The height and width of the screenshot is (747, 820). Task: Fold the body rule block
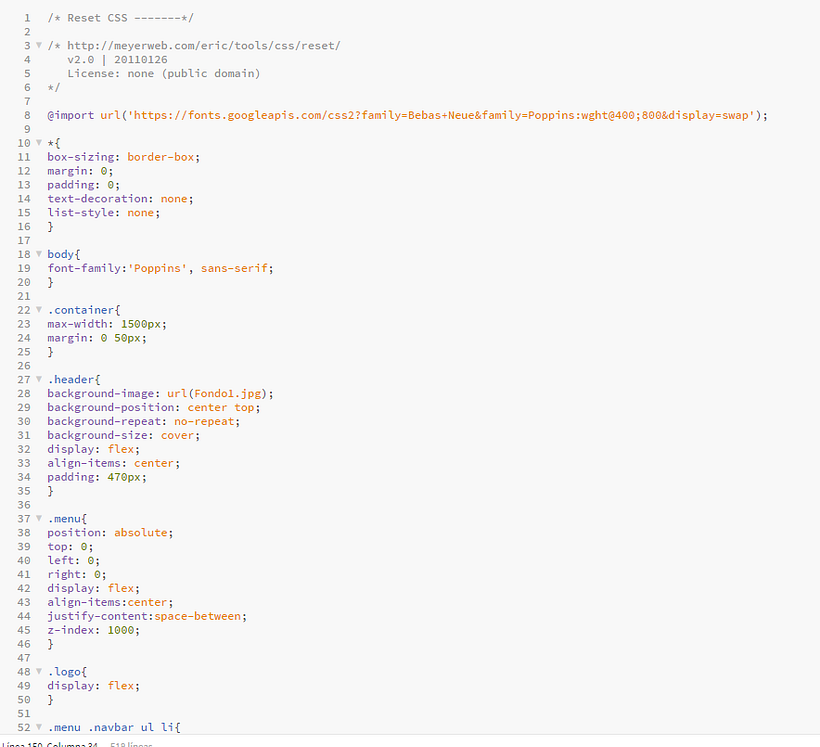(38, 254)
